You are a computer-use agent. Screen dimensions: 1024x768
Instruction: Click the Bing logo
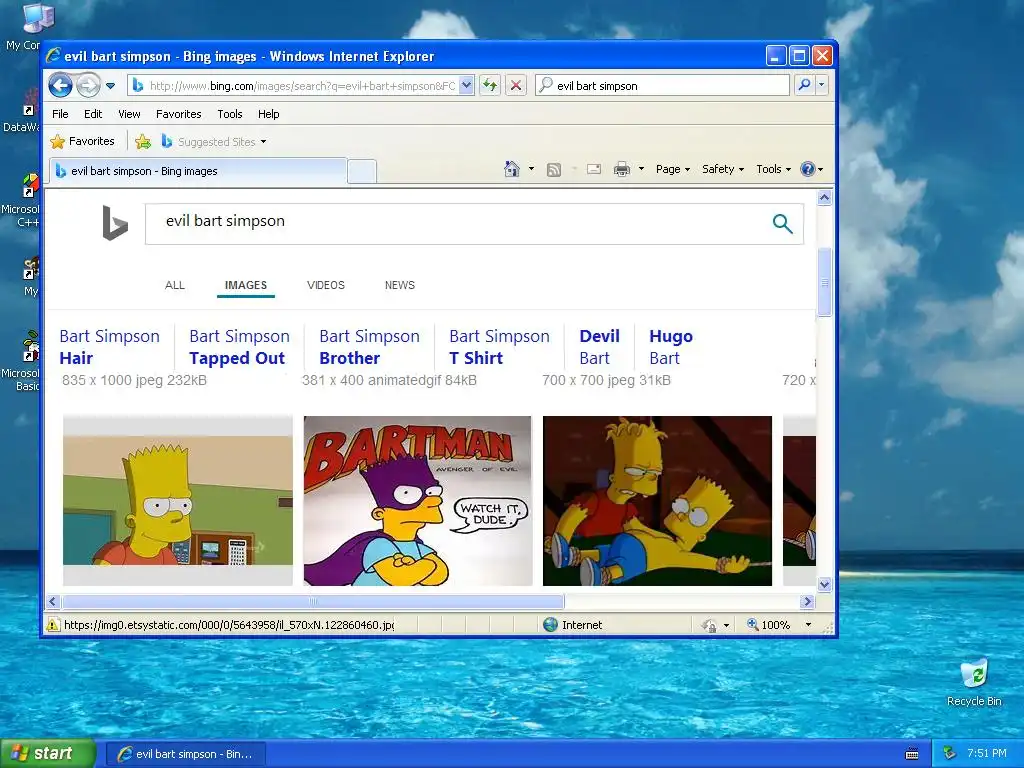(x=115, y=222)
